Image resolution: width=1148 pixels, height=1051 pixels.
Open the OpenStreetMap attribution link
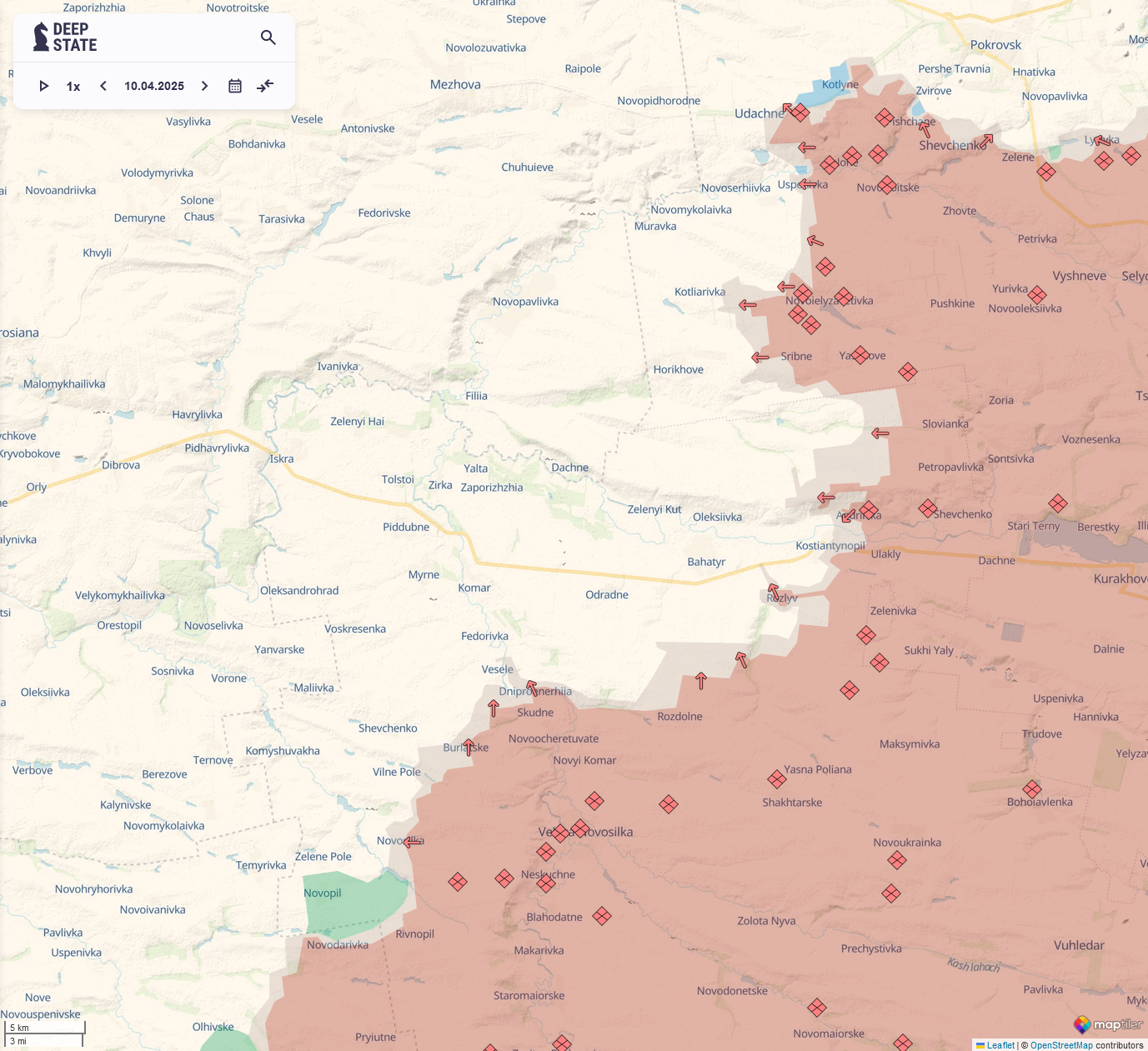1061,1045
